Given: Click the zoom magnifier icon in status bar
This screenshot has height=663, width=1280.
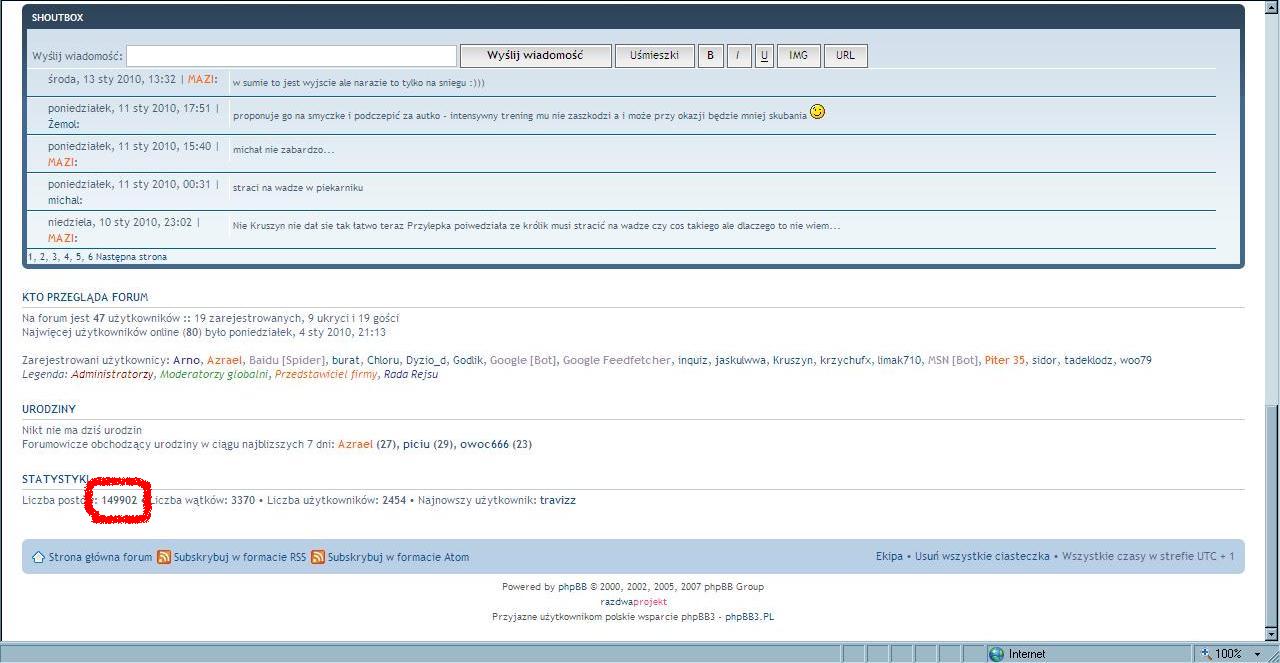Looking at the screenshot, I should (1206, 654).
